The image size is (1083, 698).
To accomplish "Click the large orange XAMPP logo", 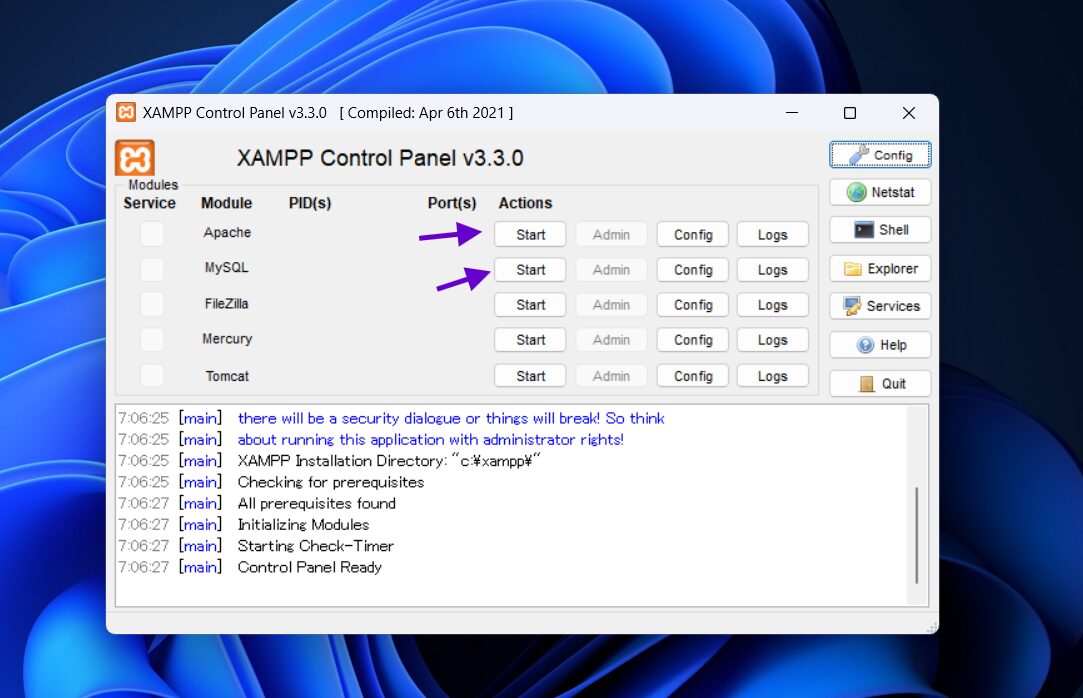I will coord(135,158).
